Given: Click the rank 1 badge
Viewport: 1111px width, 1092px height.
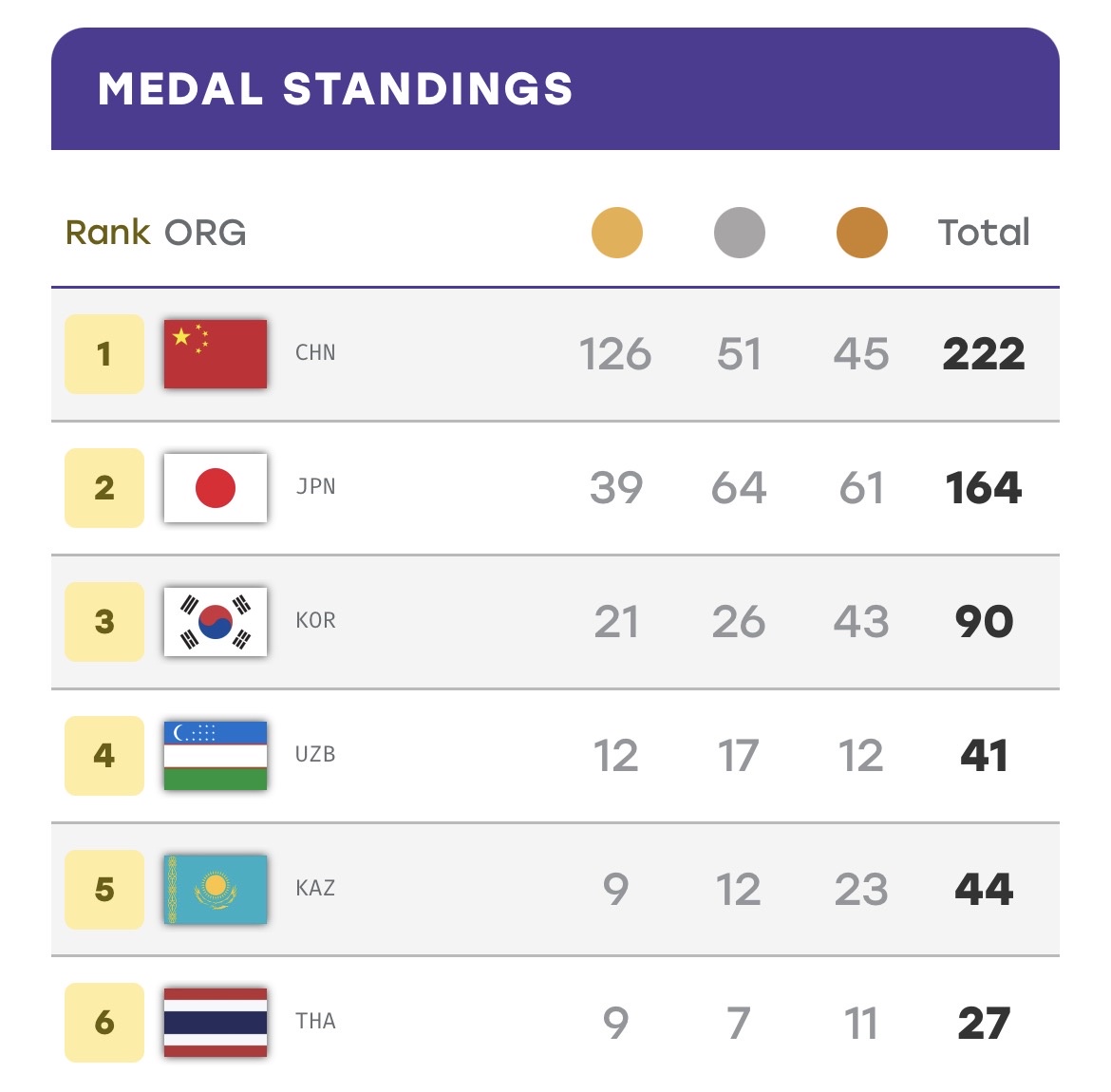Looking at the screenshot, I should [x=104, y=353].
